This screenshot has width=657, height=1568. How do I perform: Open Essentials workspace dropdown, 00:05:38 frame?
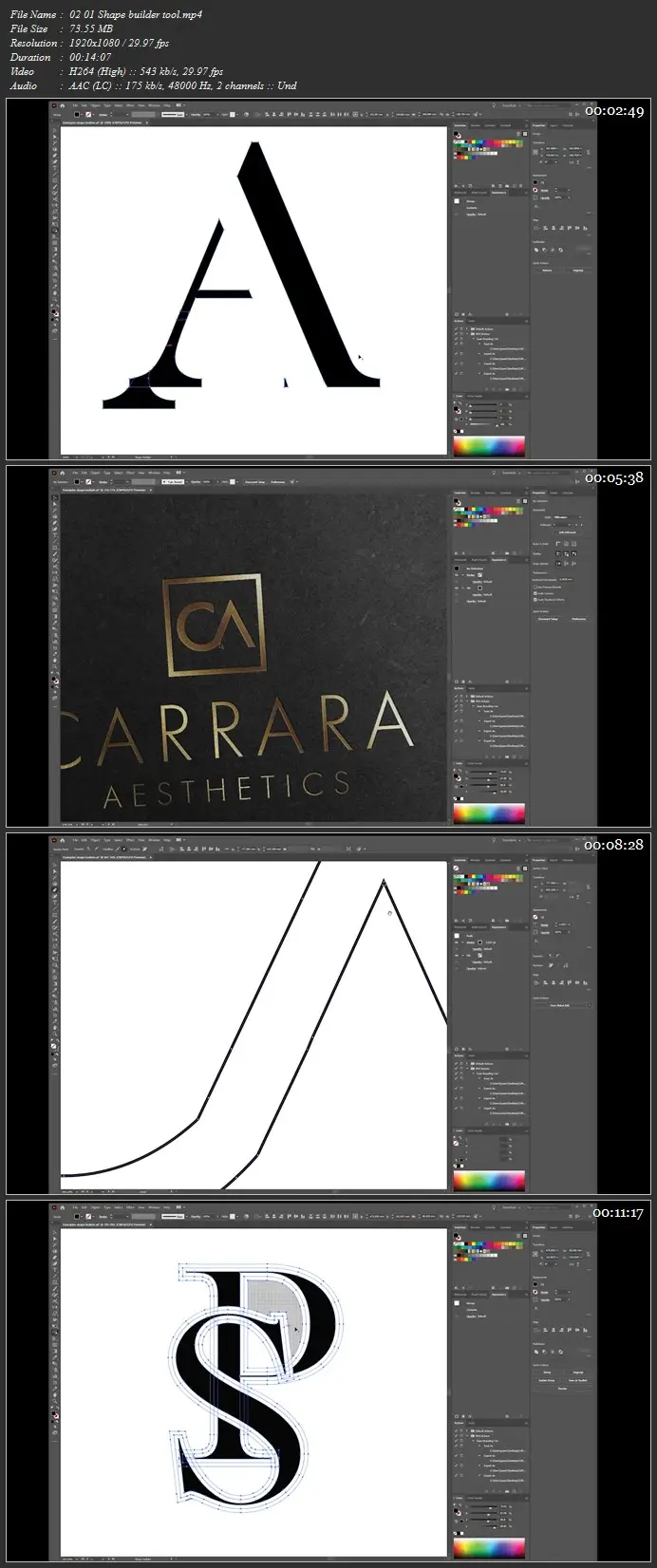[513, 473]
